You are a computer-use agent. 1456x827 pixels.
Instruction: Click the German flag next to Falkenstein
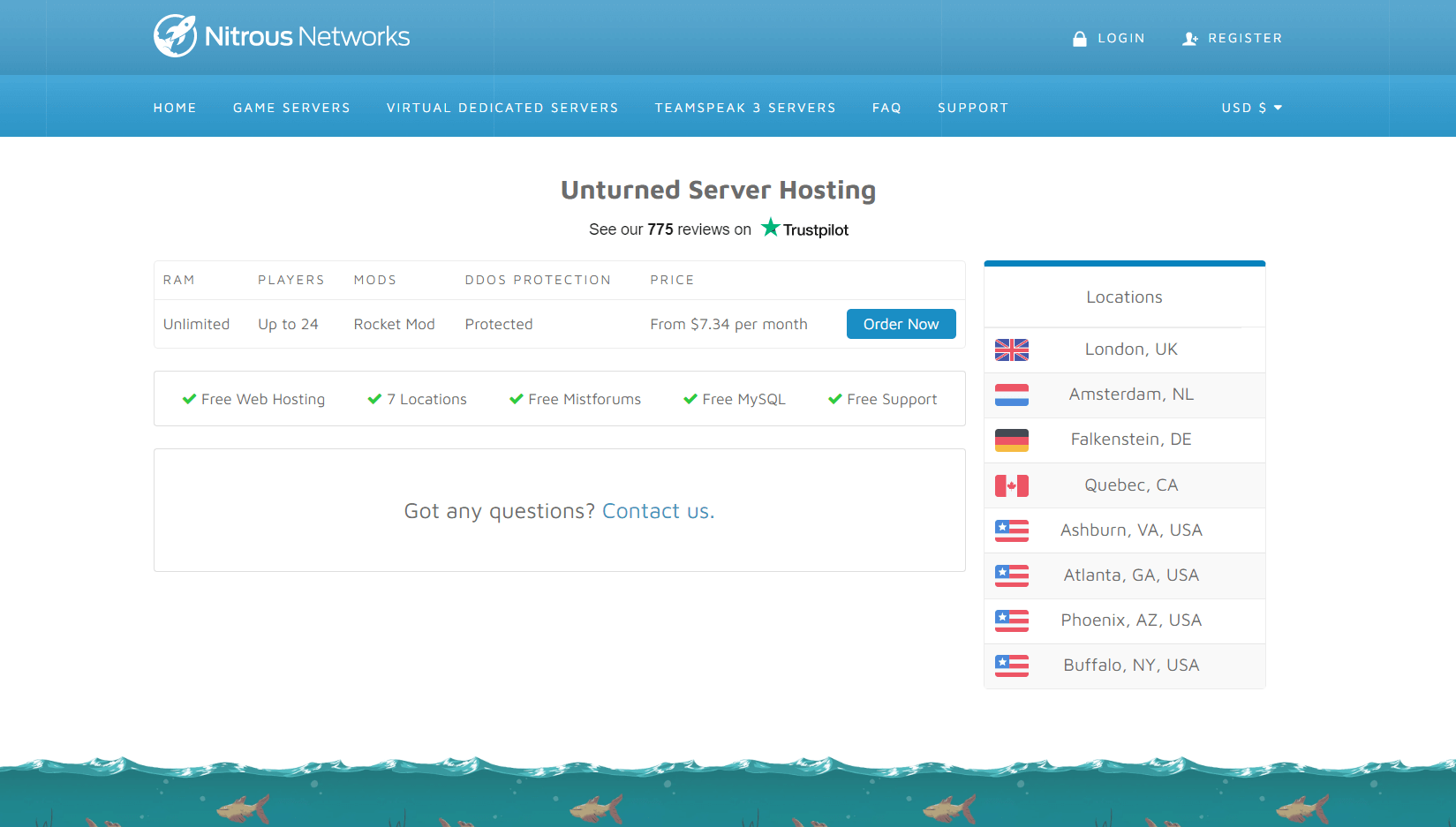pos(1012,440)
